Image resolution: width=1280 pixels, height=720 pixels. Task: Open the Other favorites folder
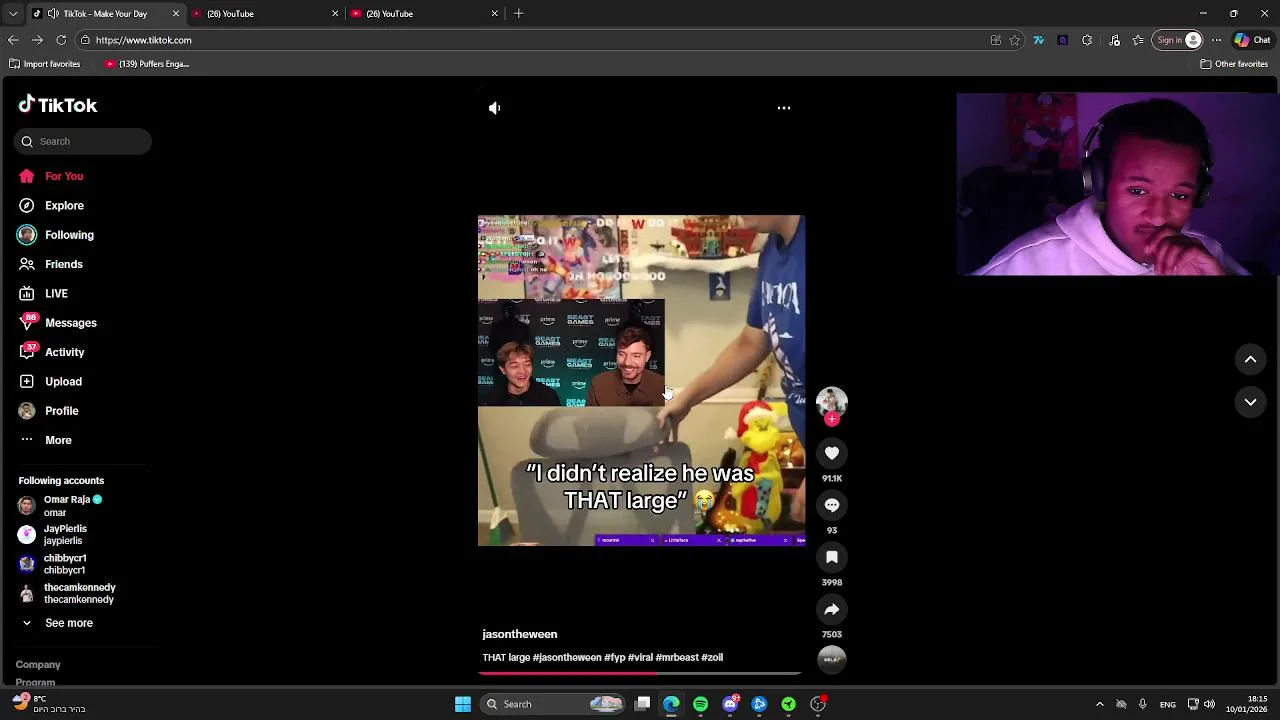[1234, 64]
